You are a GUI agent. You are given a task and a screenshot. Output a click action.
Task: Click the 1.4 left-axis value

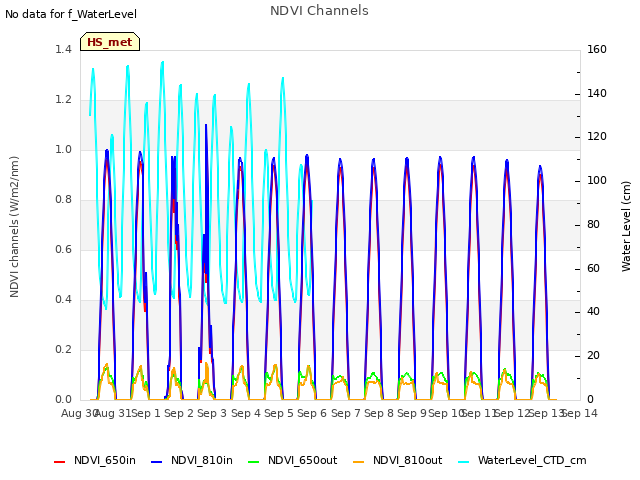(x=63, y=49)
